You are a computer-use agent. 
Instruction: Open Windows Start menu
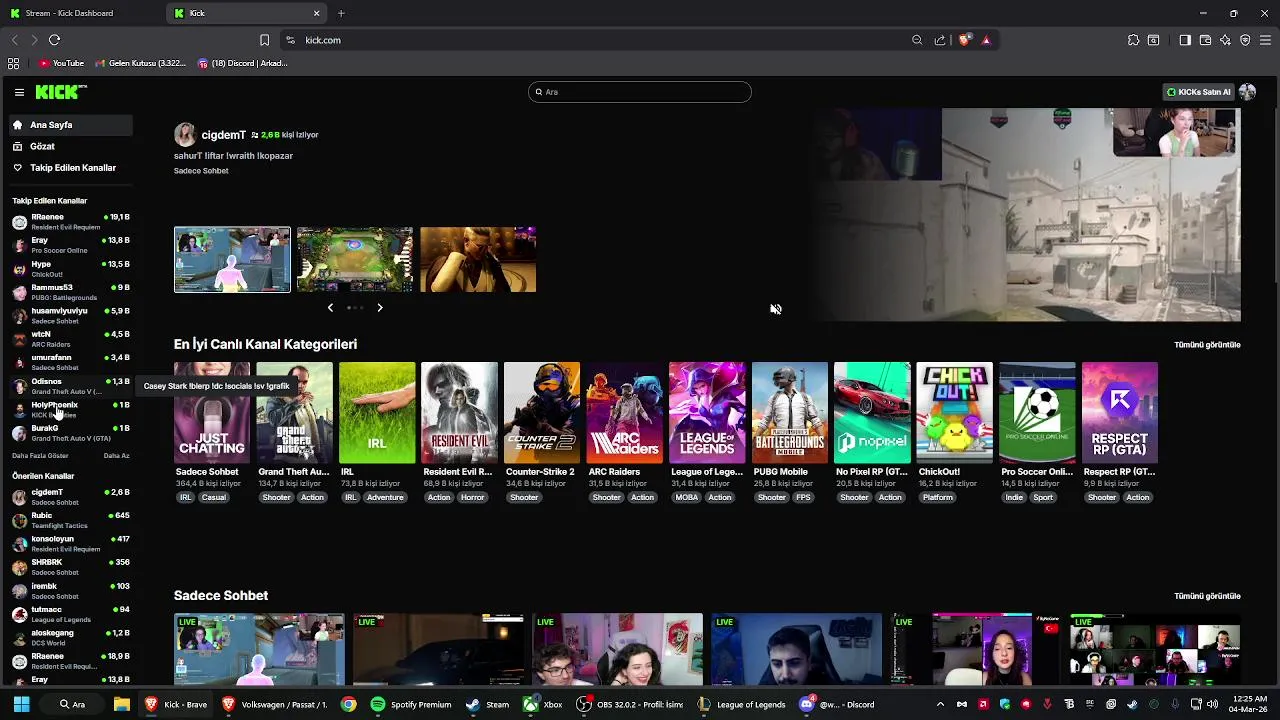21,705
